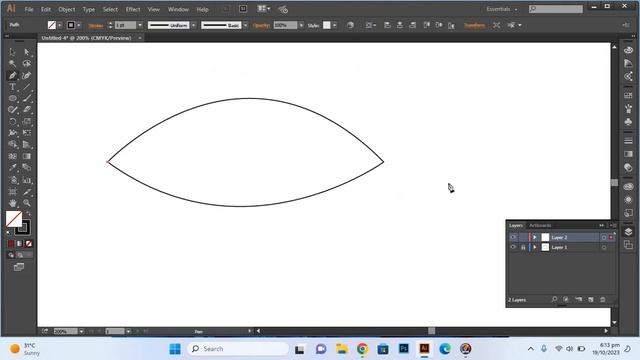Screen dimensions: 640x360
Task: Open the fill color dropdown in control bar
Action: tap(60, 25)
